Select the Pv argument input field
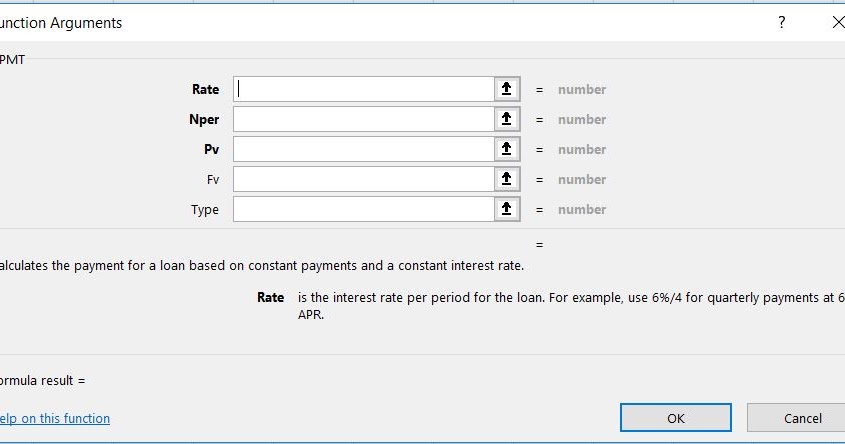Screen dimensions: 845x444 364,149
